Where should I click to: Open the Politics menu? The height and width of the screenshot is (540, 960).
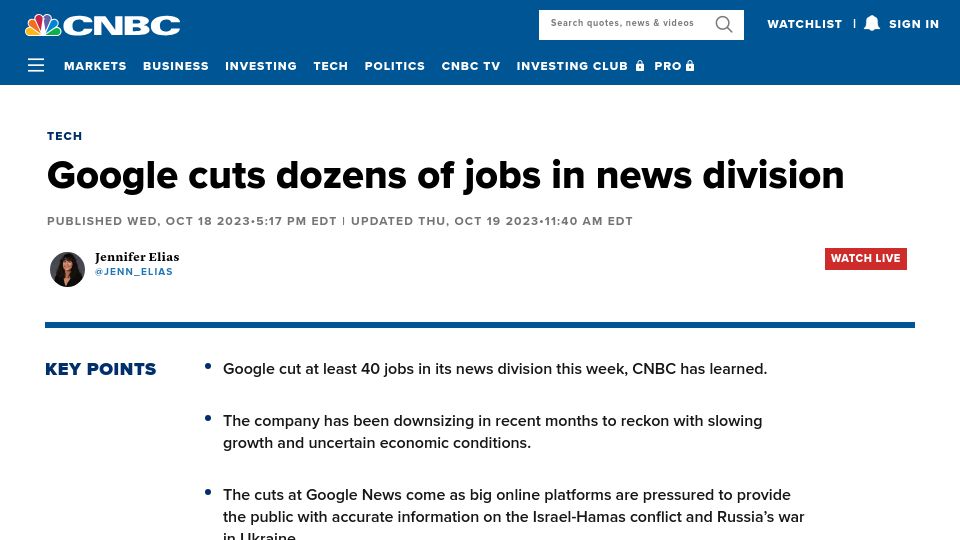pos(395,66)
